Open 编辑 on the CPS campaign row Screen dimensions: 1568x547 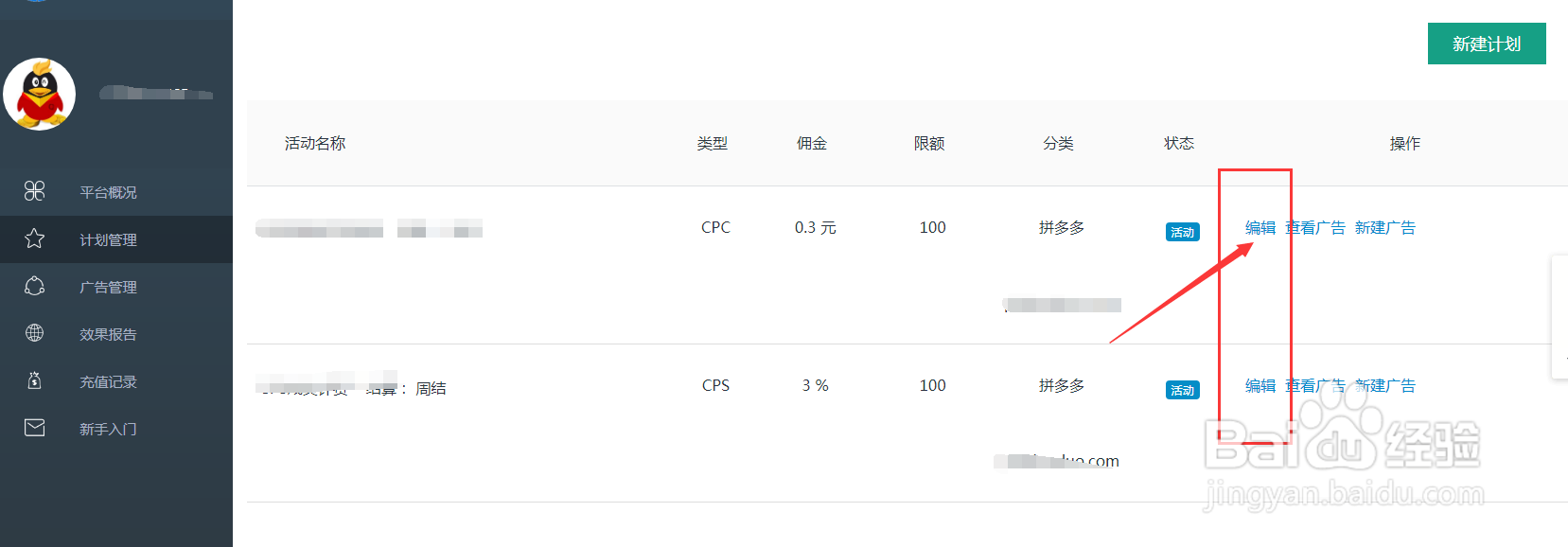[1260, 385]
